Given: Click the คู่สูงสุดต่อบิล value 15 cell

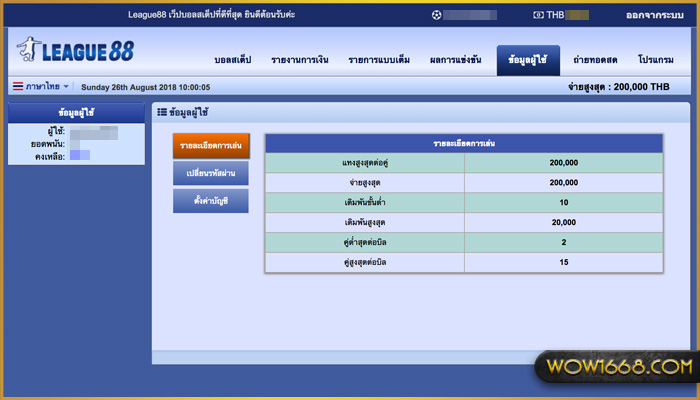Looking at the screenshot, I should pyautogui.click(x=563, y=262).
